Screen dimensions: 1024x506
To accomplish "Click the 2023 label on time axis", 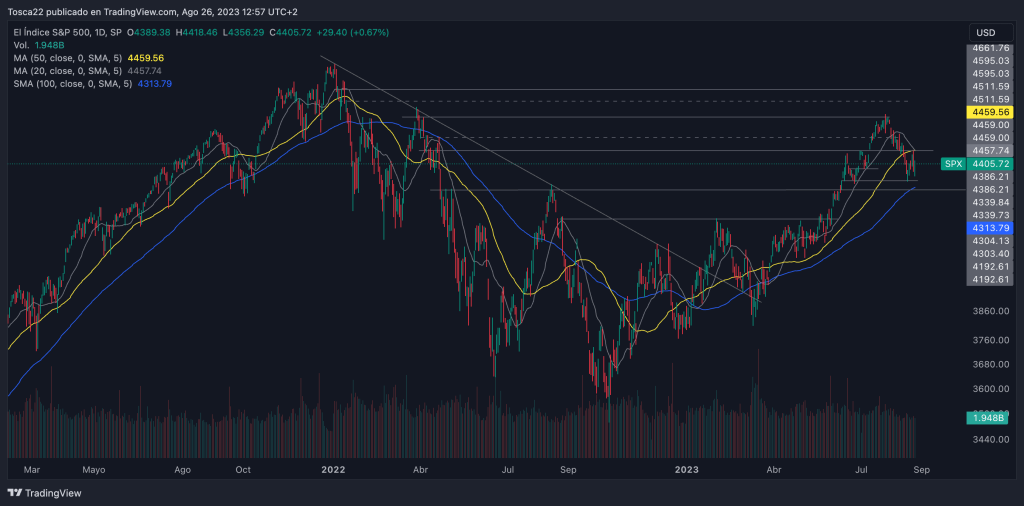I will (x=686, y=468).
